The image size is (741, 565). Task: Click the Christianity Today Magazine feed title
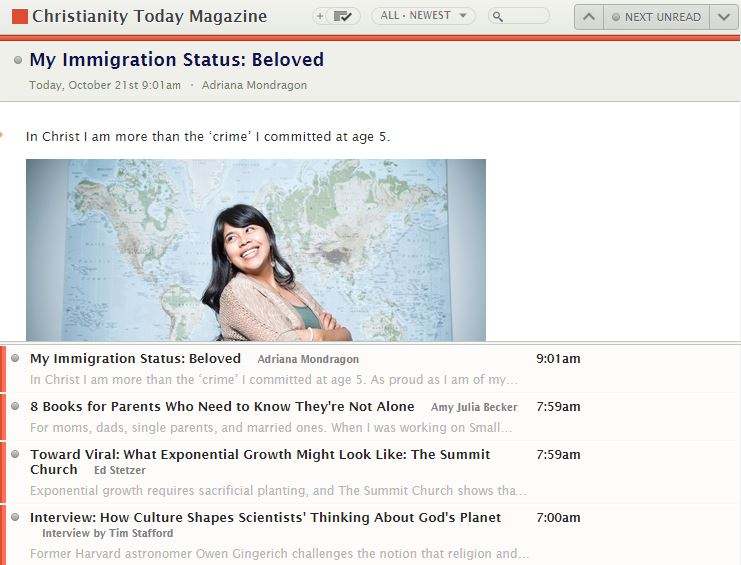(149, 17)
